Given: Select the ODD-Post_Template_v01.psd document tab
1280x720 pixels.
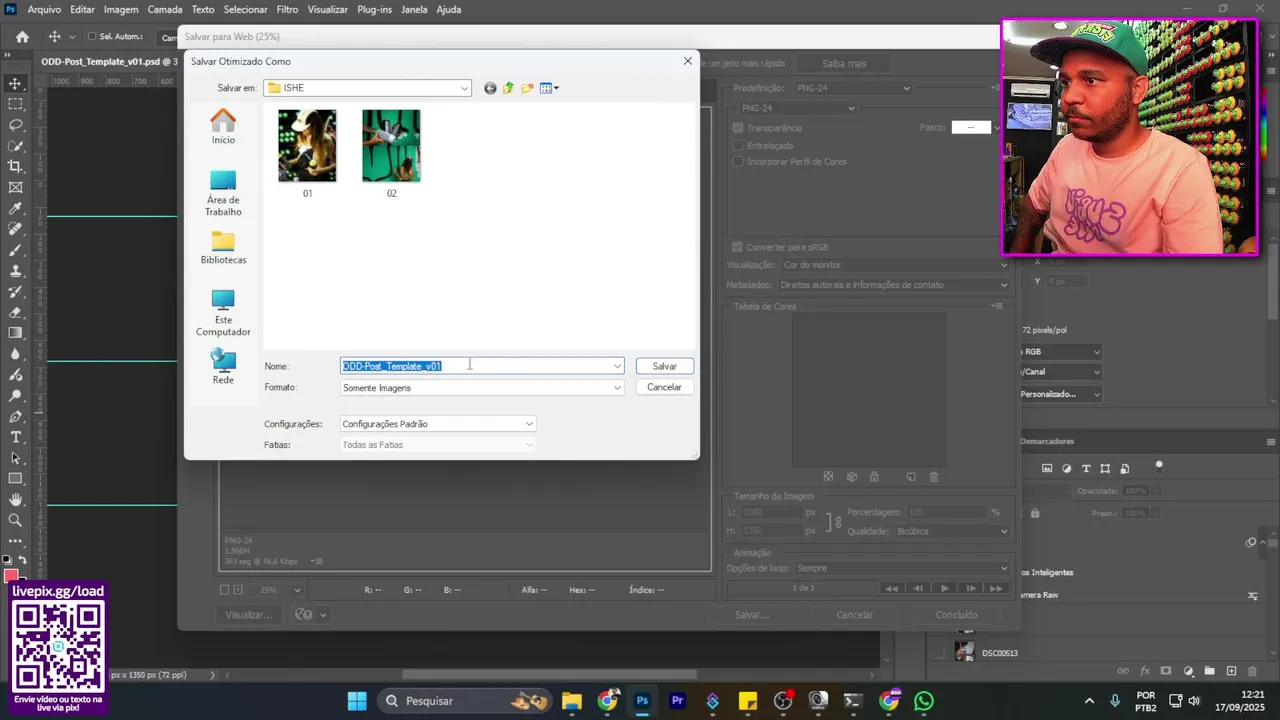Looking at the screenshot, I should (x=109, y=62).
